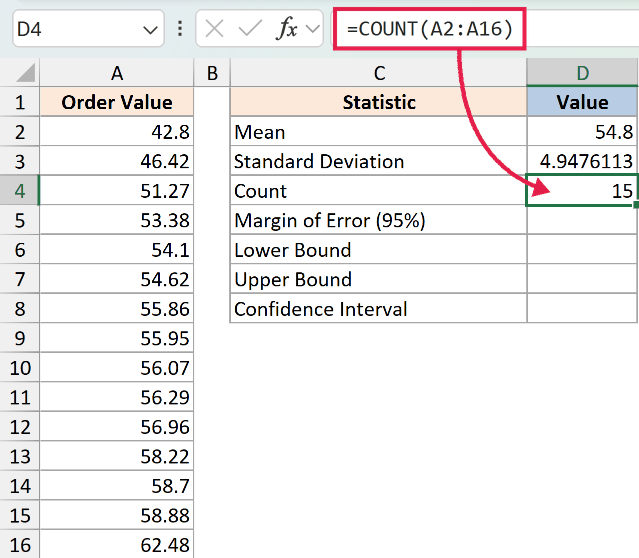Open the dropdown chevron beside the fx icon
The image size is (639, 558).
pos(313,29)
